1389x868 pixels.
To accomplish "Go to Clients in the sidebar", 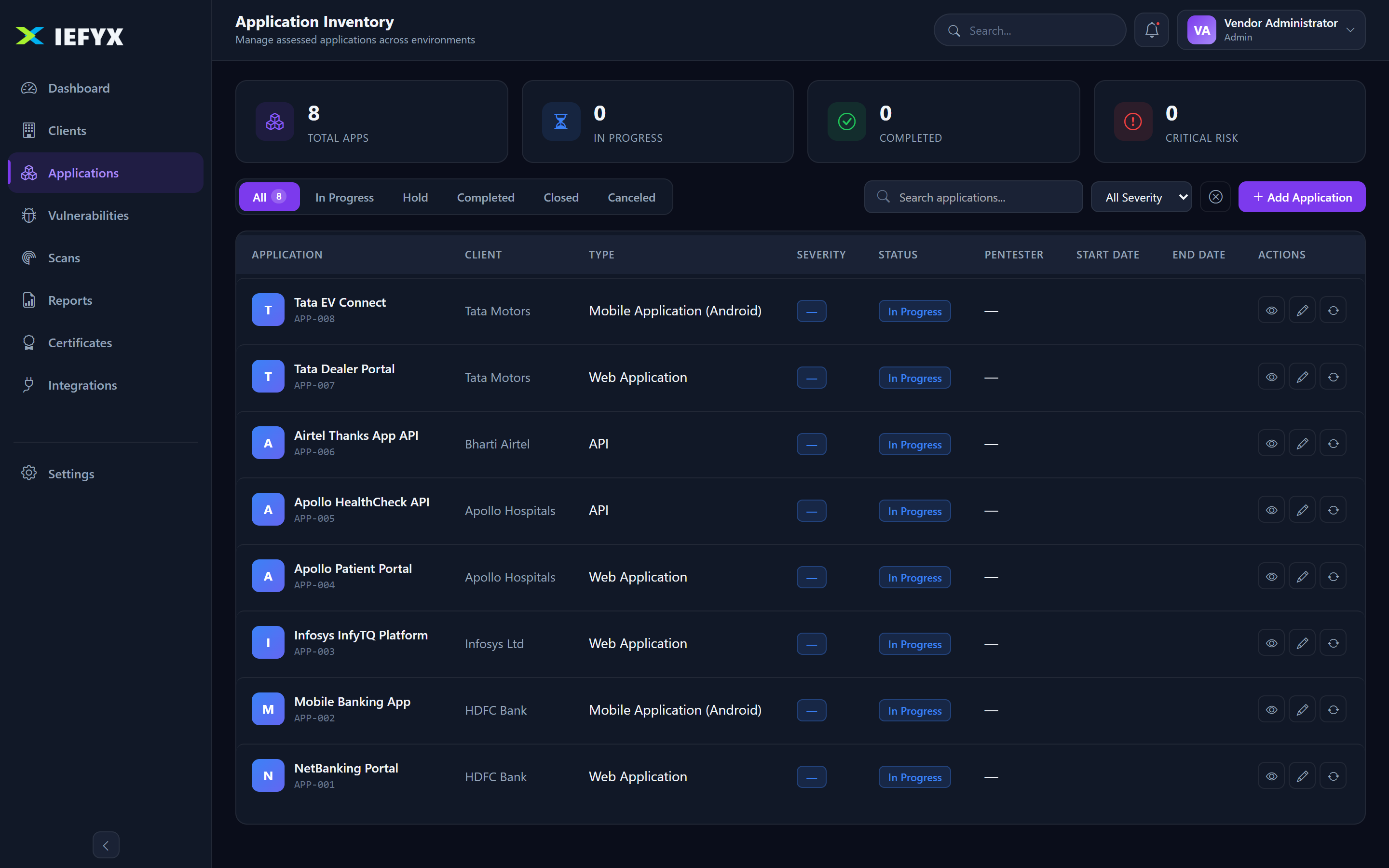I will pos(106,130).
